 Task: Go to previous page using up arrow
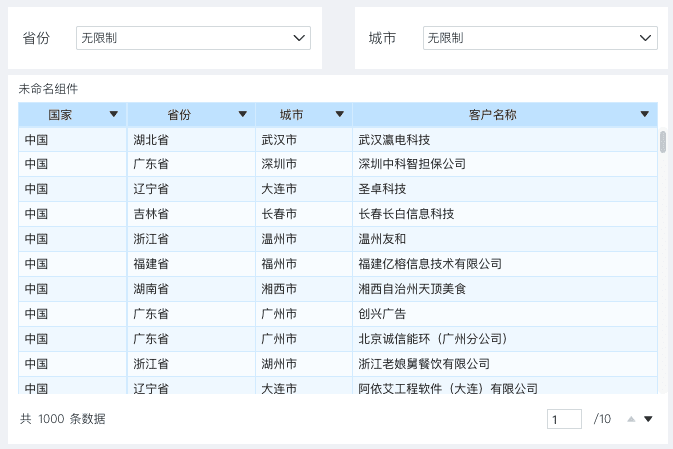tap(631, 419)
